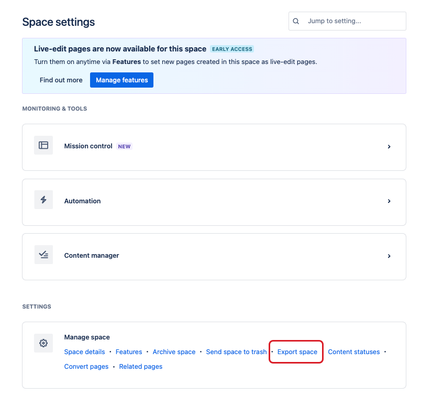The image size is (432, 393).
Task: Click the Early Access badge
Action: 232,49
